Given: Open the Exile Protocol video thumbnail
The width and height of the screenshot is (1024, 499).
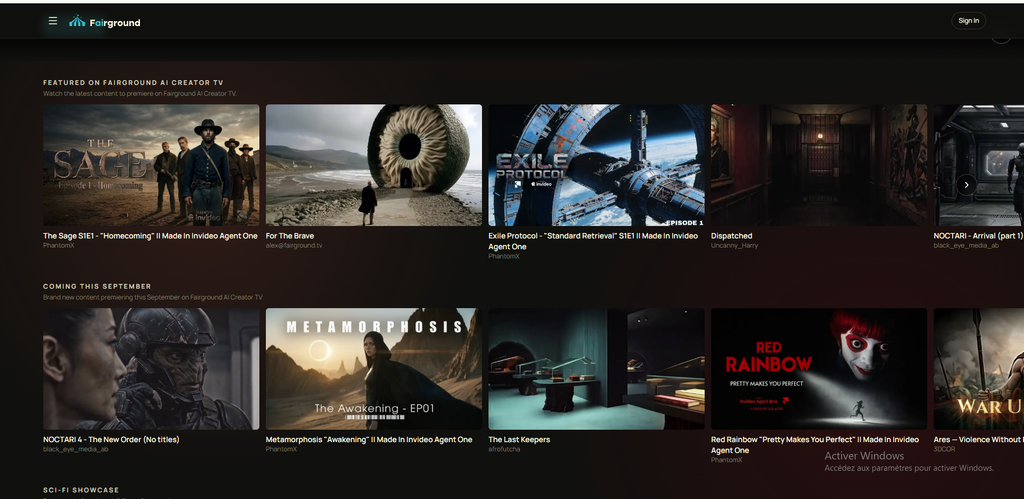Looking at the screenshot, I should click(x=596, y=165).
